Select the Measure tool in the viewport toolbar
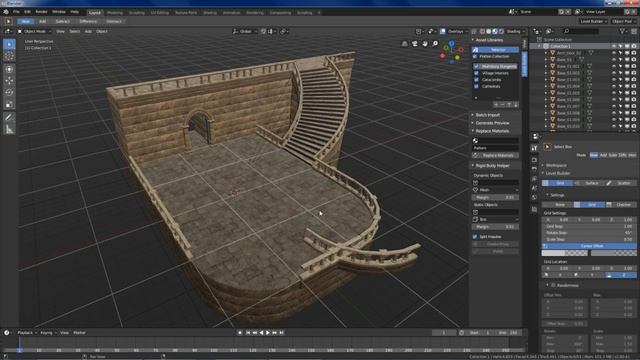This screenshot has width=640, height=360. pyautogui.click(x=9, y=130)
